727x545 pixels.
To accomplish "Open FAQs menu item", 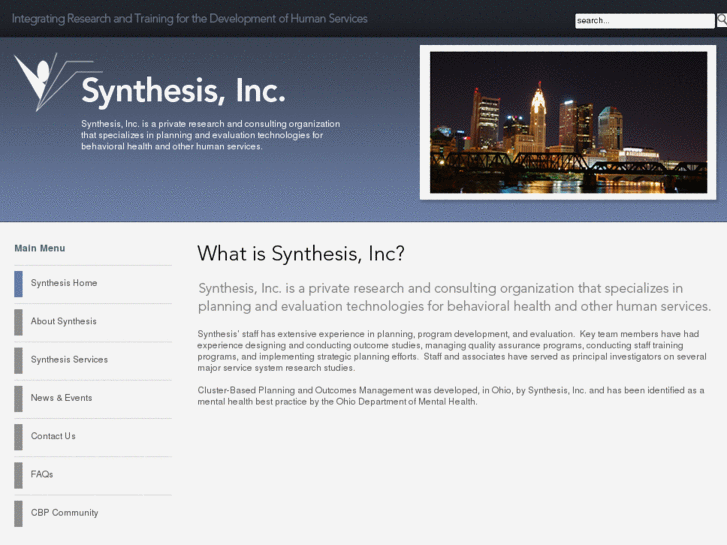I will [93, 475].
